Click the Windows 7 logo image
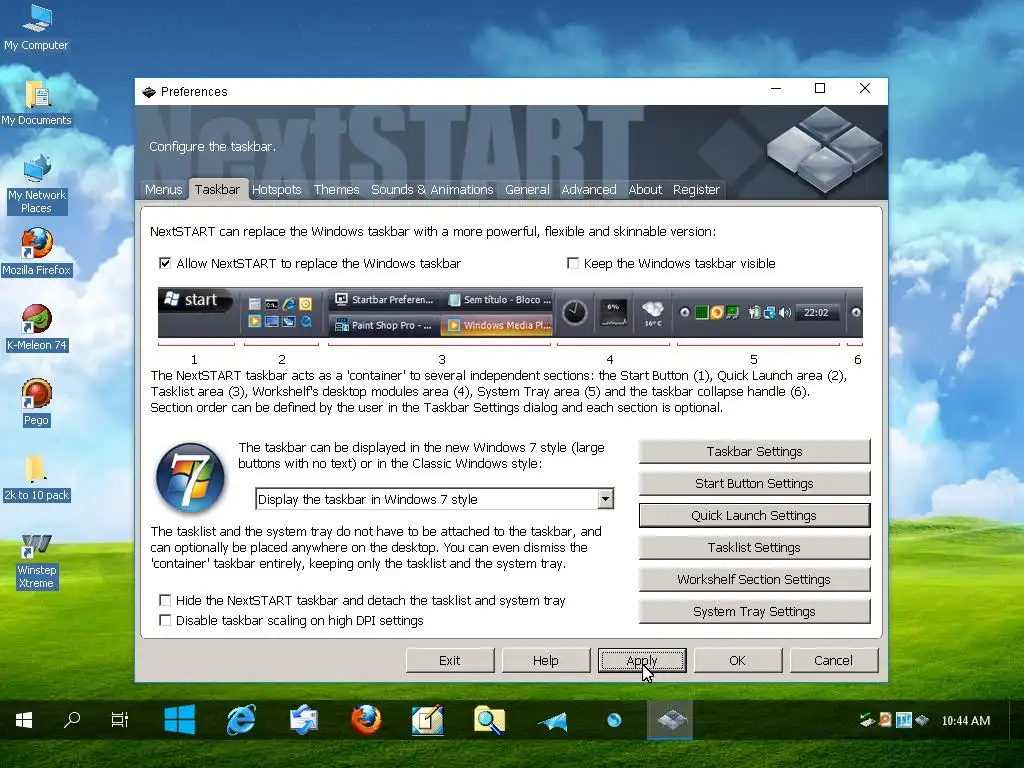Image resolution: width=1024 pixels, height=768 pixels. tap(191, 477)
